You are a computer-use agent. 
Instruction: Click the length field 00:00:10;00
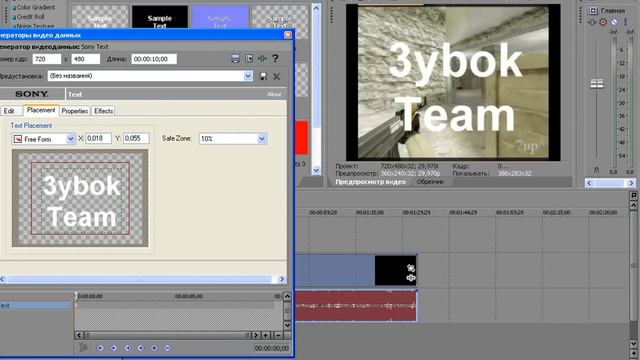tap(154, 59)
